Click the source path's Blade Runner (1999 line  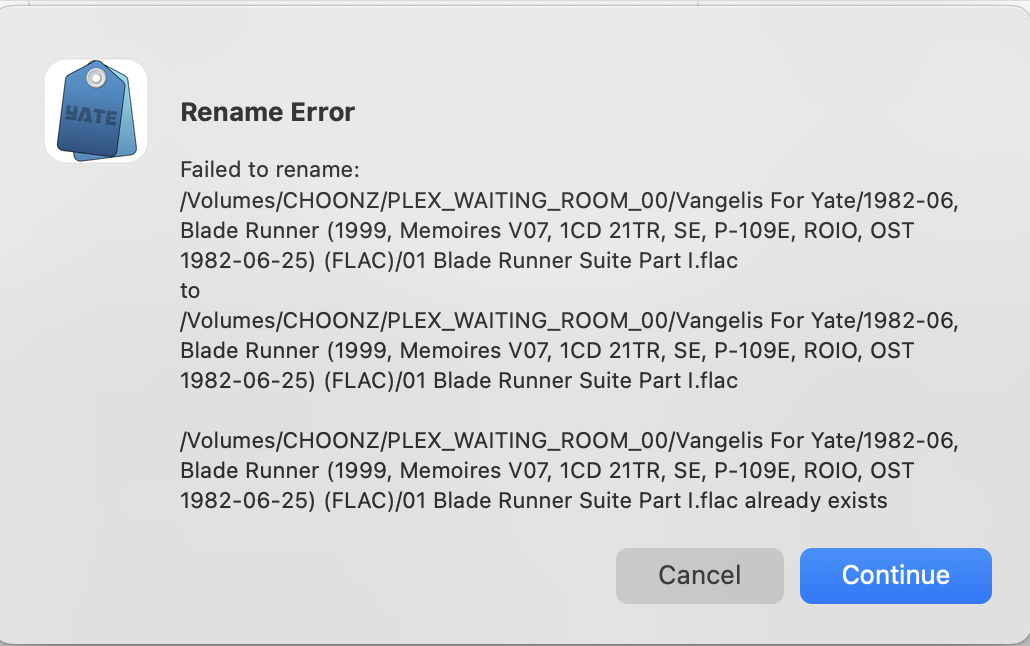(x=547, y=231)
